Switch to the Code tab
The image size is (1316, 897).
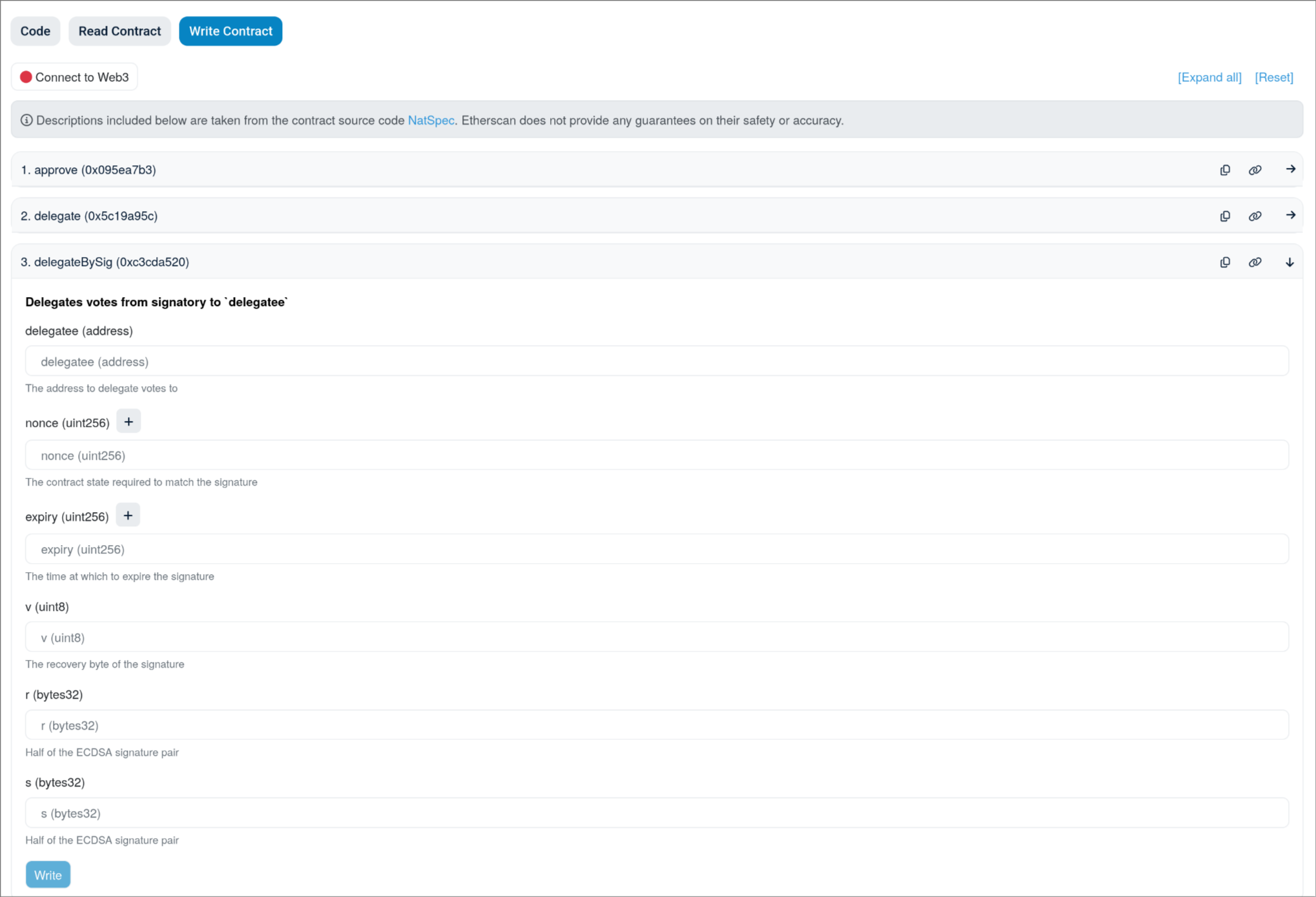coord(35,31)
